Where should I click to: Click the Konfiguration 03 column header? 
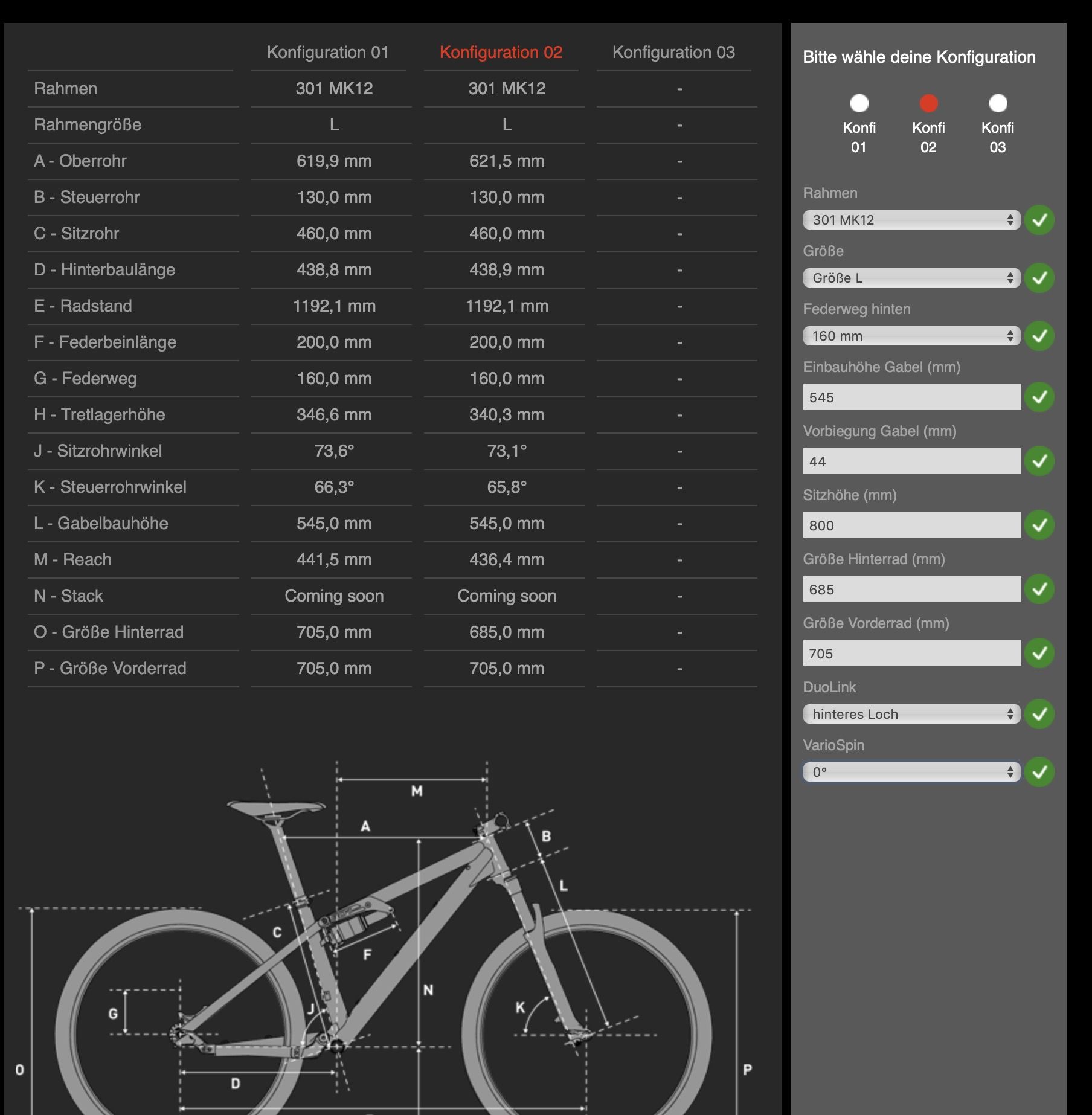[x=673, y=53]
